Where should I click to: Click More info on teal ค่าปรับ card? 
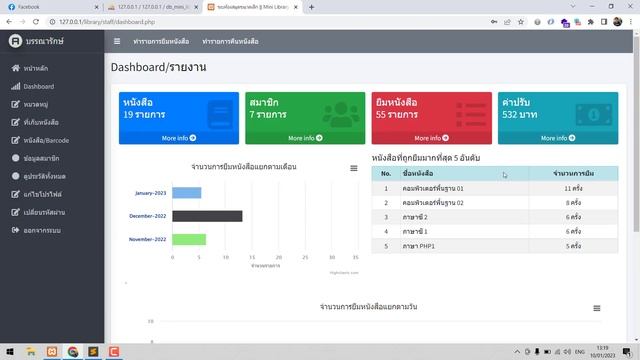click(558, 138)
